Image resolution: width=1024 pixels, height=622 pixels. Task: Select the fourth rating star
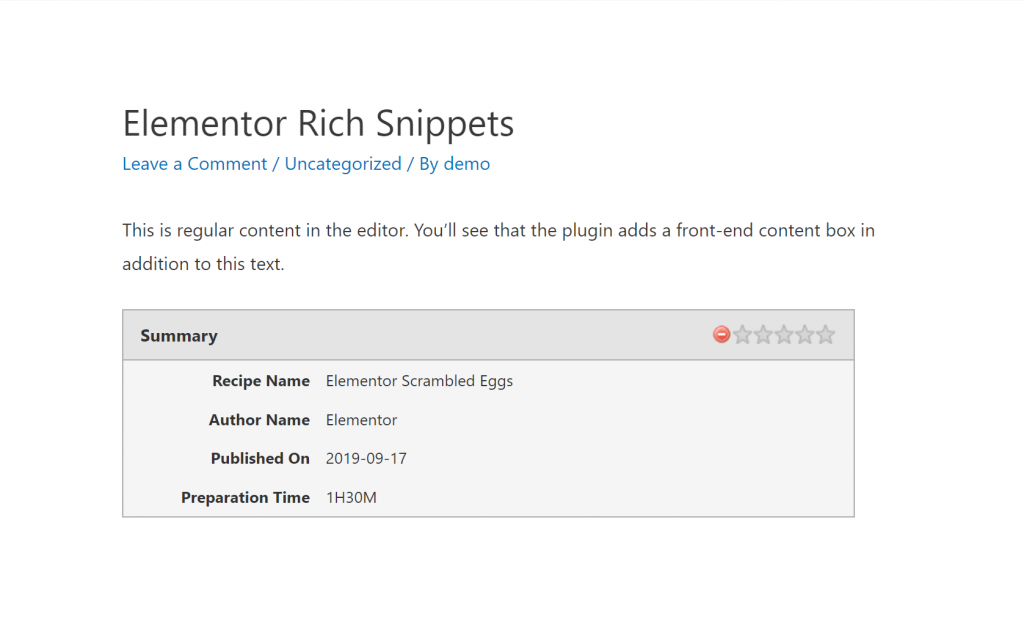click(x=805, y=335)
